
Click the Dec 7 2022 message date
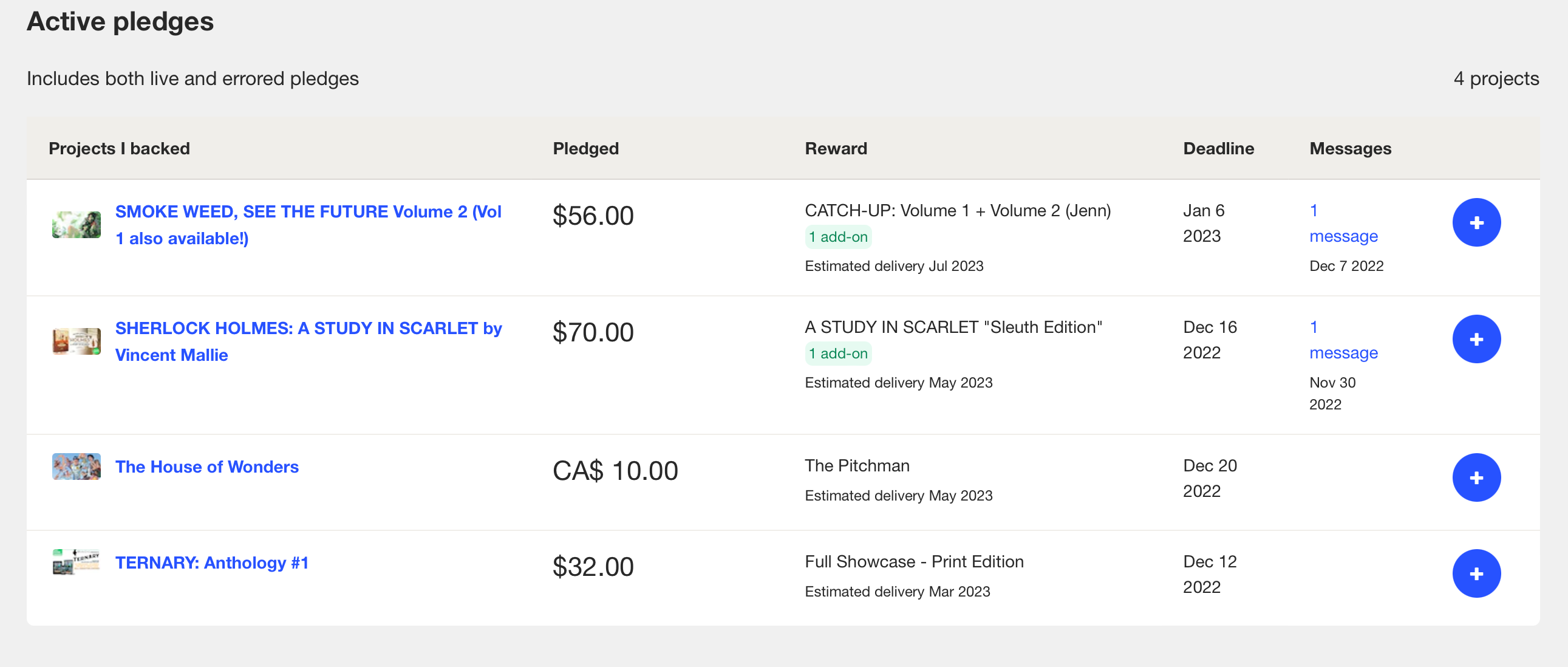point(1346,265)
